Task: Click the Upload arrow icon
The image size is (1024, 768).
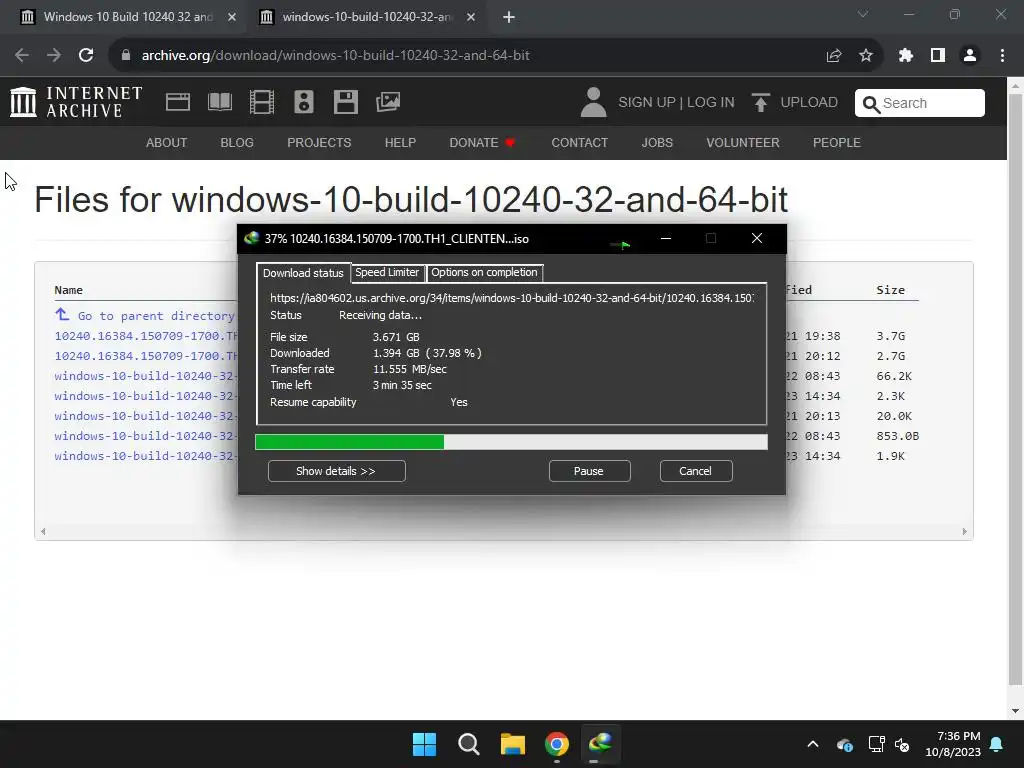Action: coord(760,103)
